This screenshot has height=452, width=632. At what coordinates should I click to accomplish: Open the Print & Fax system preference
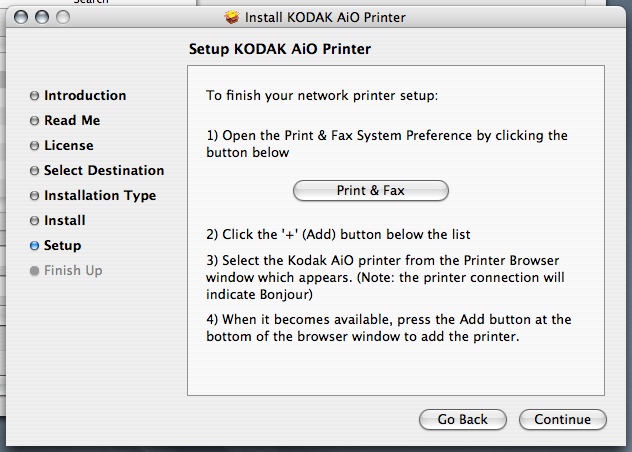point(370,190)
